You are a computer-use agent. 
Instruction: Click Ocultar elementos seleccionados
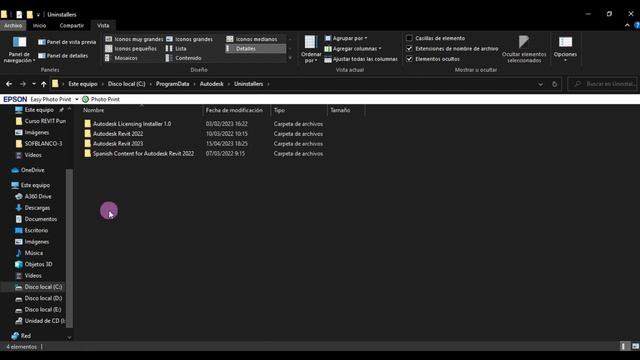point(524,49)
